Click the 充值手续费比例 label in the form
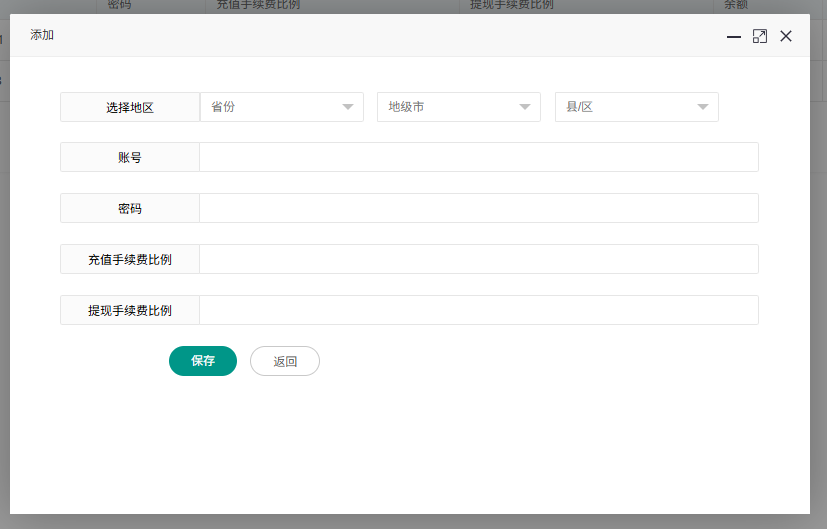The width and height of the screenshot is (827, 529). pyautogui.click(x=130, y=259)
